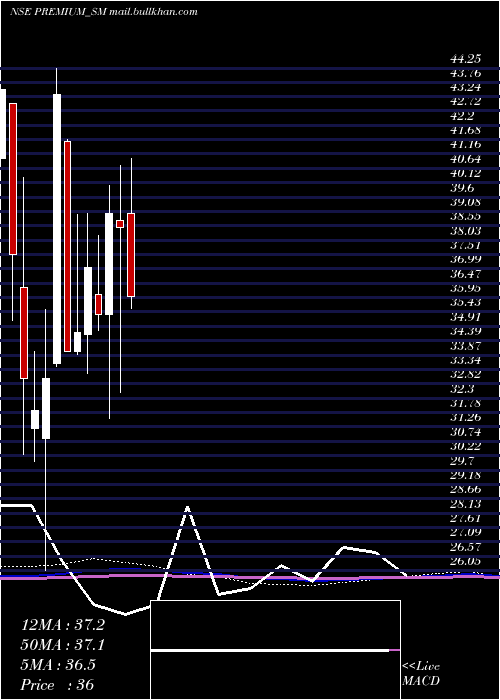
Task: Click the 28.66 price label
Action: point(465,488)
